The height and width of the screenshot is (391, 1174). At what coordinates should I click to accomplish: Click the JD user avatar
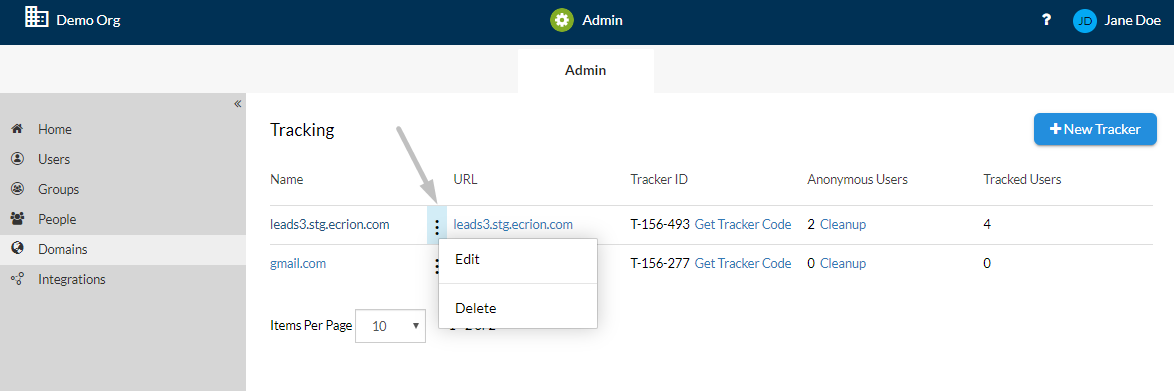(1084, 21)
